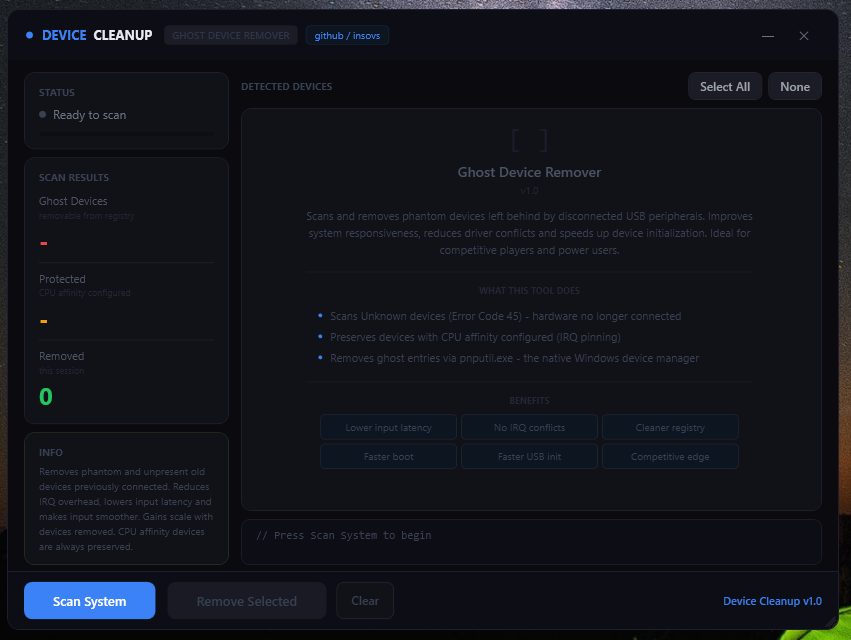Click the v1.0 version text under heading
The image size is (851, 640).
pyautogui.click(x=529, y=191)
